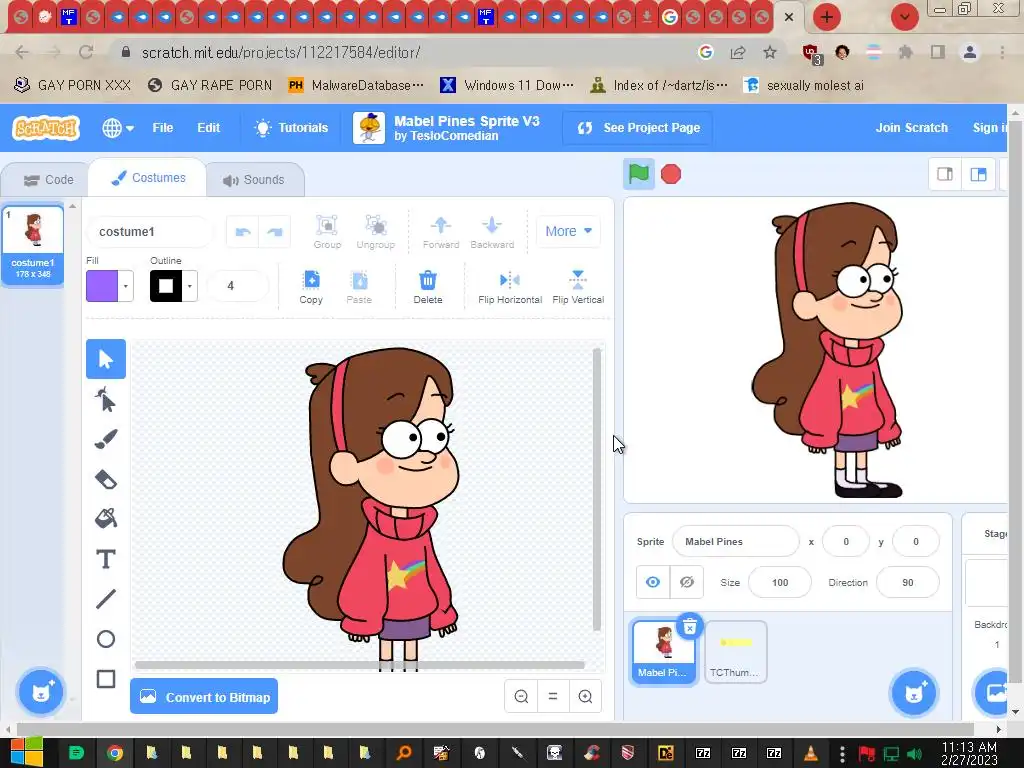Image resolution: width=1024 pixels, height=768 pixels.
Task: Open Choose a Sprite cat button
Action: tap(914, 692)
